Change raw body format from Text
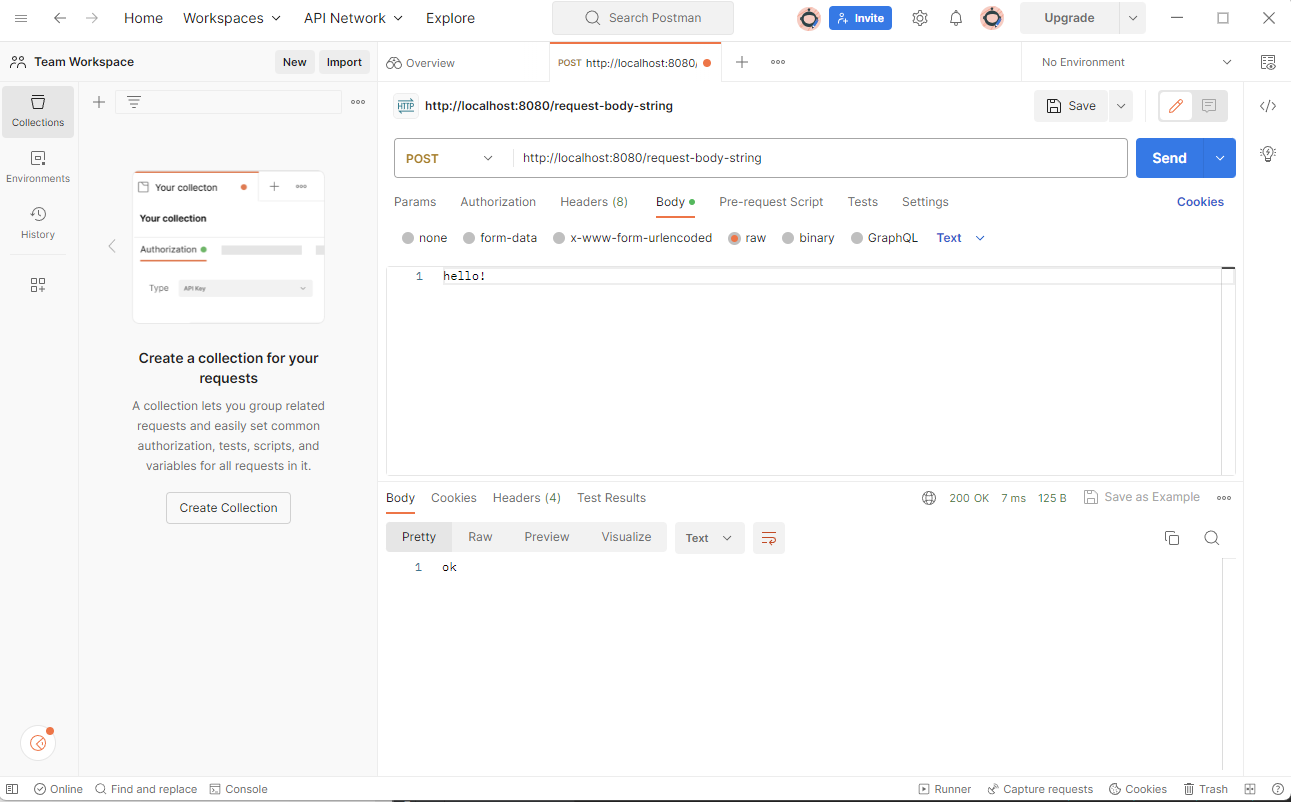 click(960, 238)
